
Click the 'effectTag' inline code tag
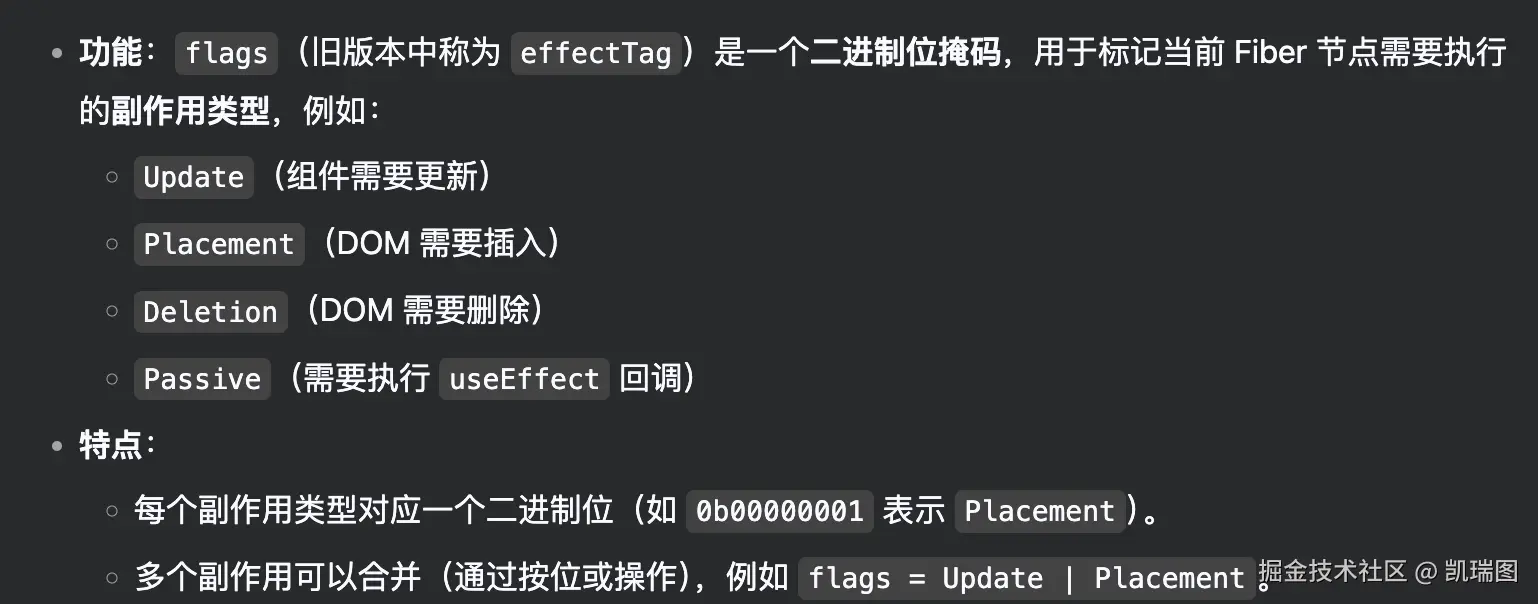(x=596, y=54)
